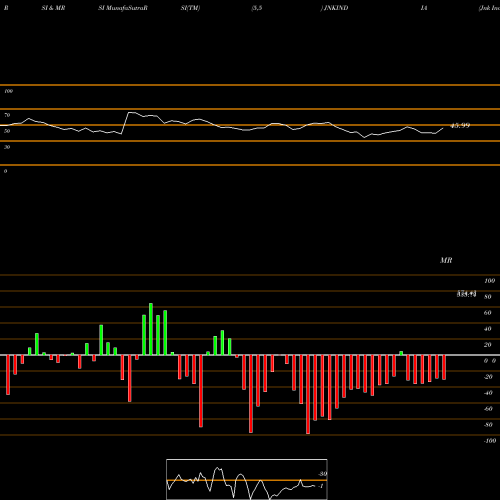Click the last red MR histogram bar
500x500 pixels.
pyautogui.click(x=444, y=367)
